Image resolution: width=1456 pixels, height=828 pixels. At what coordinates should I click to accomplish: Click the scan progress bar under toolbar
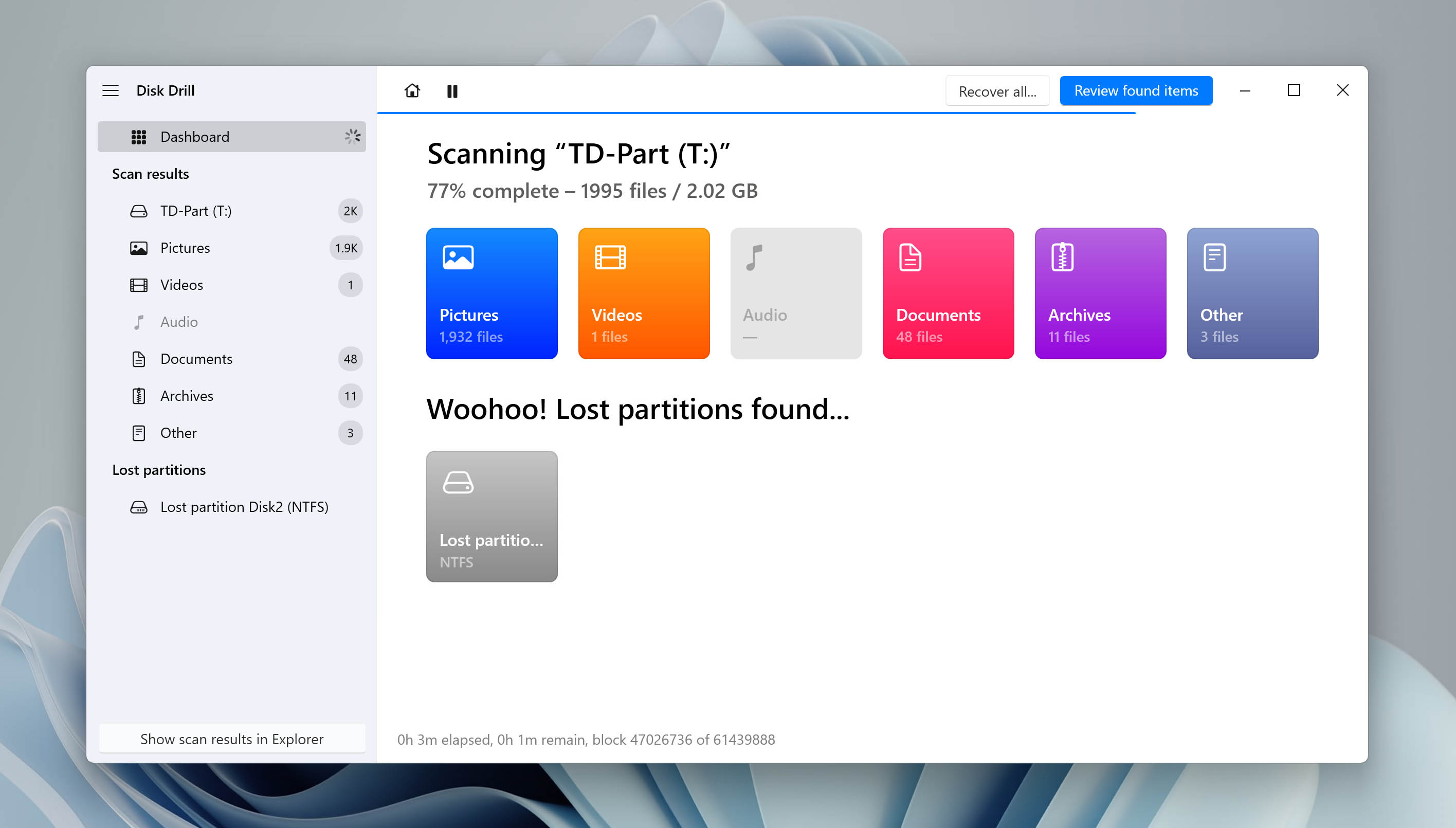tap(756, 113)
